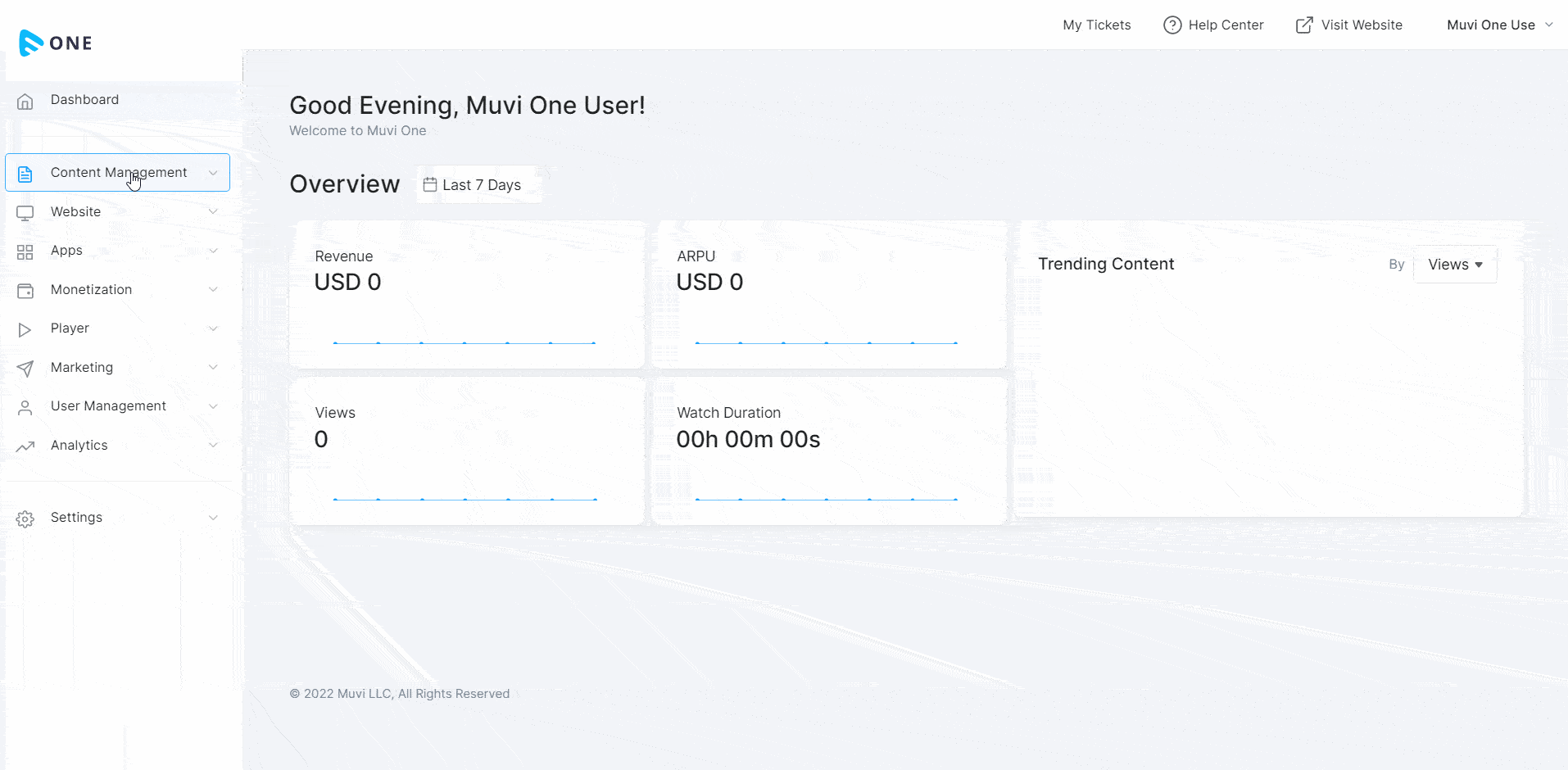Image resolution: width=1568 pixels, height=770 pixels.
Task: Open My Tickets link
Action: coord(1096,25)
